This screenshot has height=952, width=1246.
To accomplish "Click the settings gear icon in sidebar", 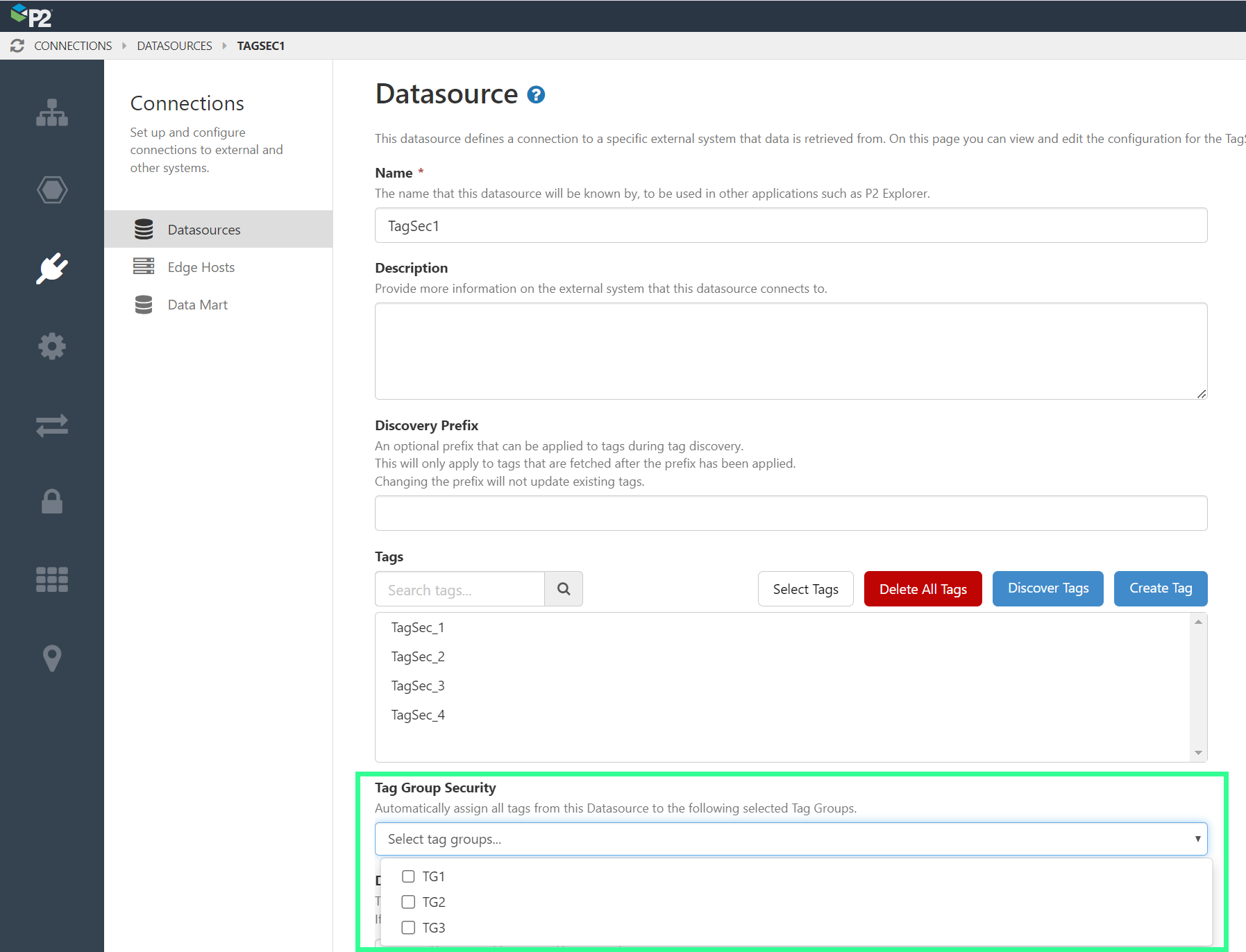I will pyautogui.click(x=52, y=346).
